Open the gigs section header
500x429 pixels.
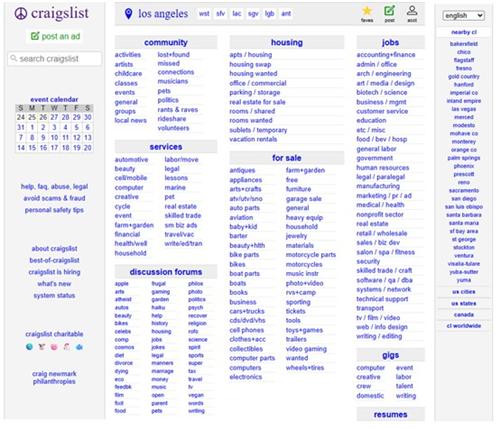391,355
